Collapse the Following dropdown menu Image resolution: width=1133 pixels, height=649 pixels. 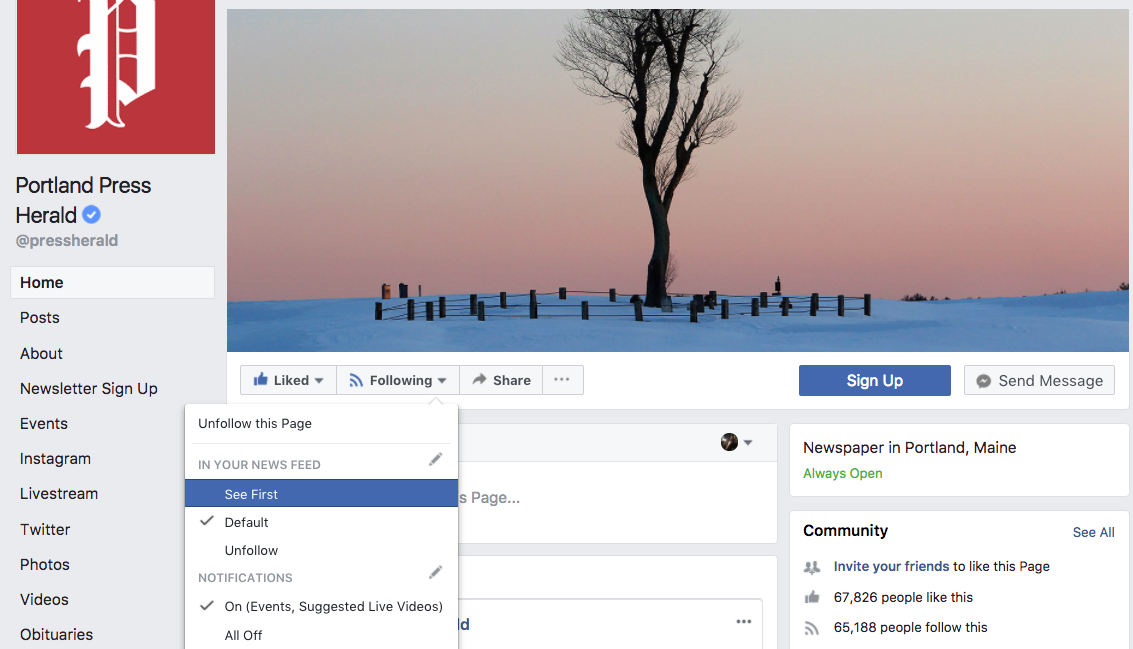click(398, 380)
